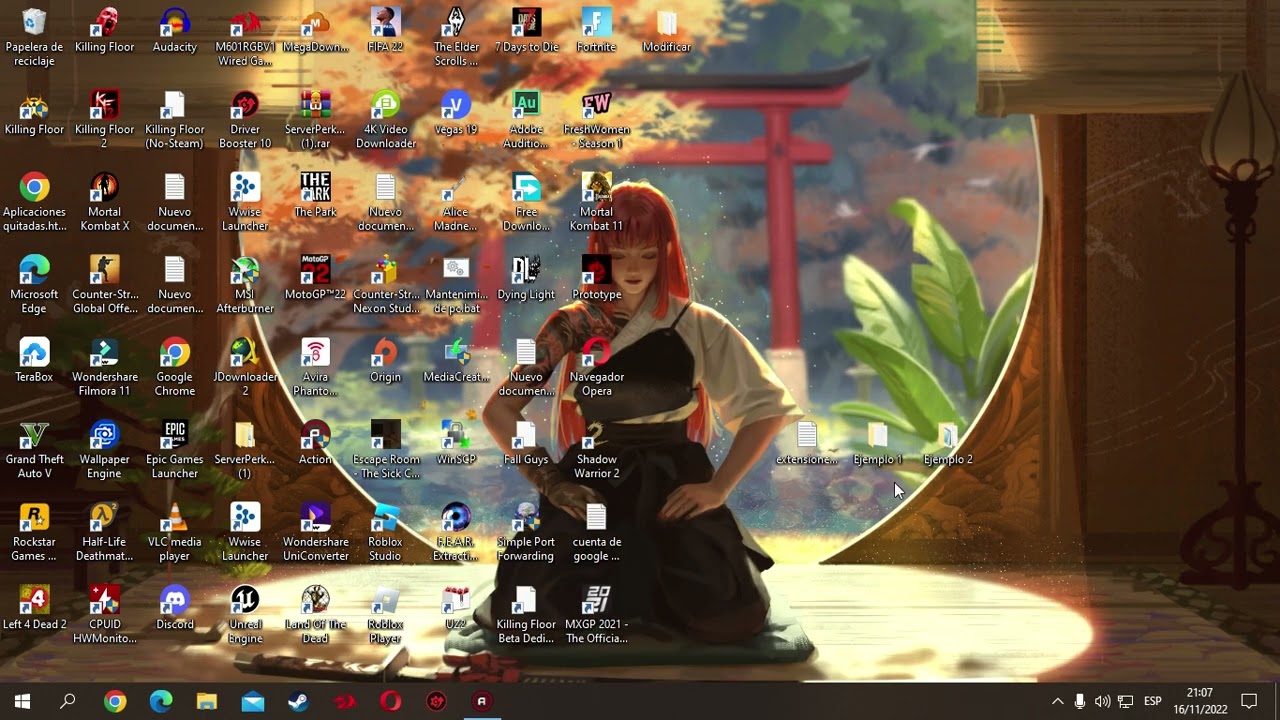Select the Killing Floor (No-Steam) file

tap(175, 120)
